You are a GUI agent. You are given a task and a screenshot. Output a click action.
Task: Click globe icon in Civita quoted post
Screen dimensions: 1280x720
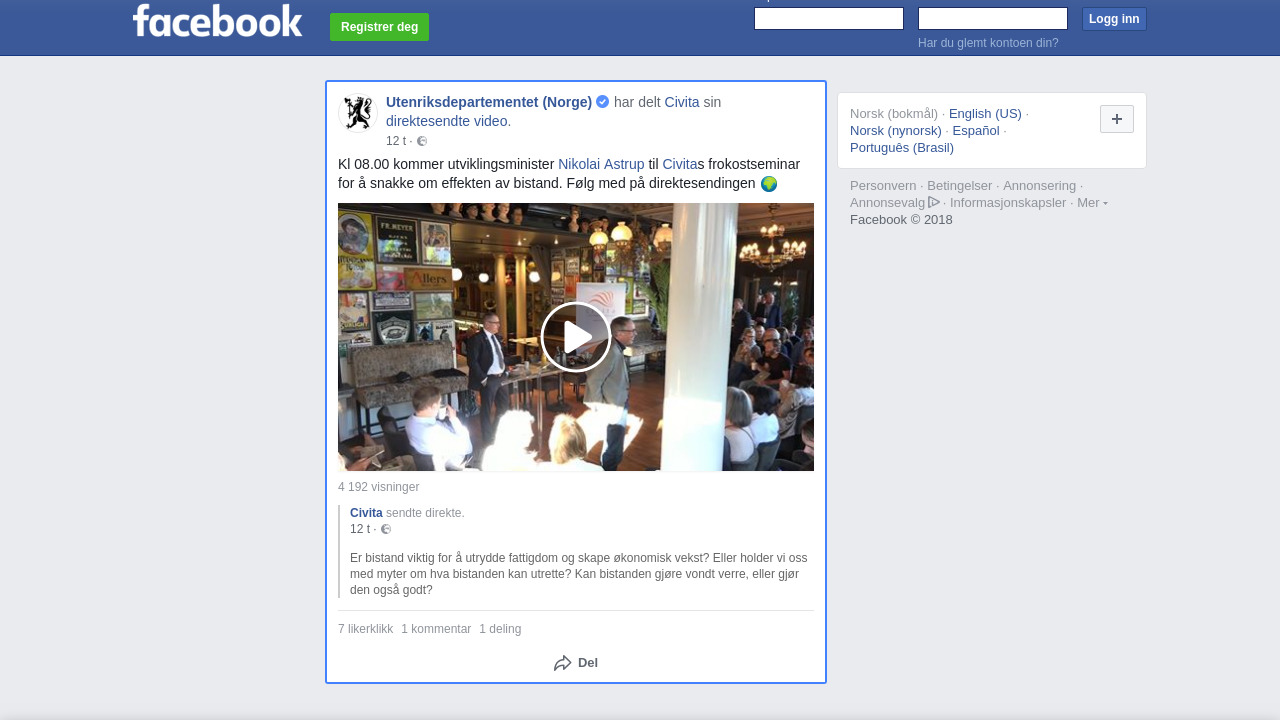[386, 529]
